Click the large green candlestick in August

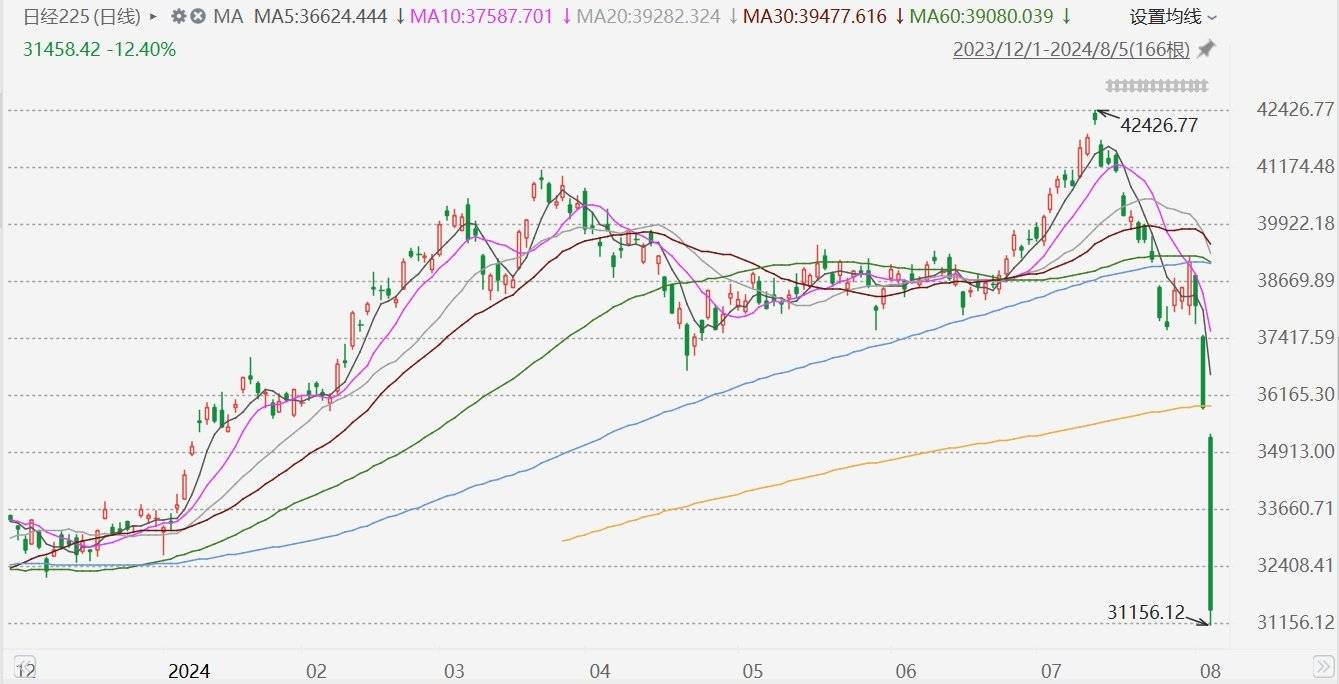[1211, 522]
